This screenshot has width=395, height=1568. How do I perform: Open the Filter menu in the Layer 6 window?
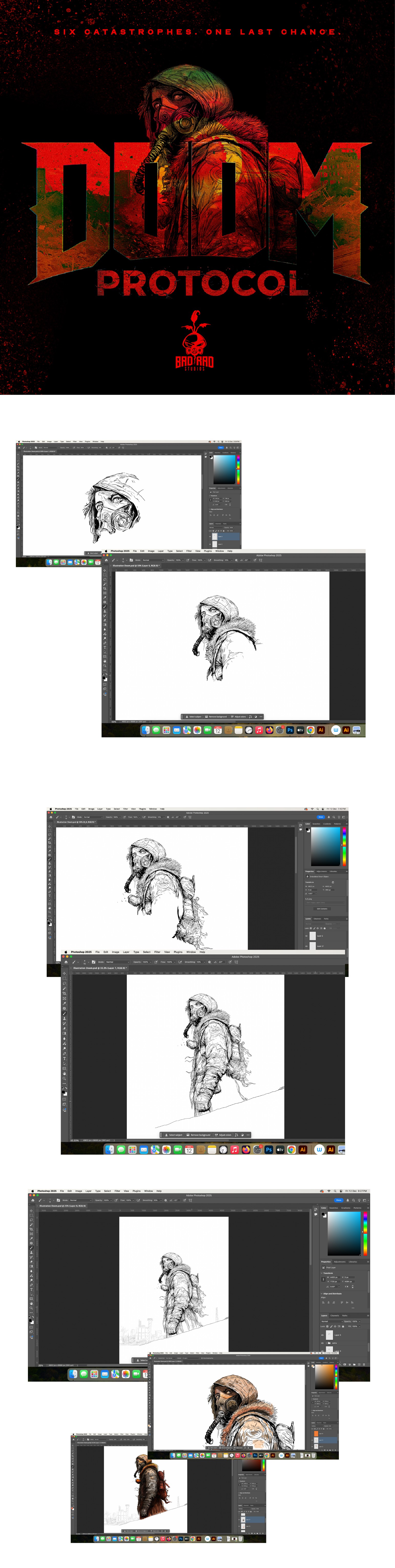tap(189, 551)
